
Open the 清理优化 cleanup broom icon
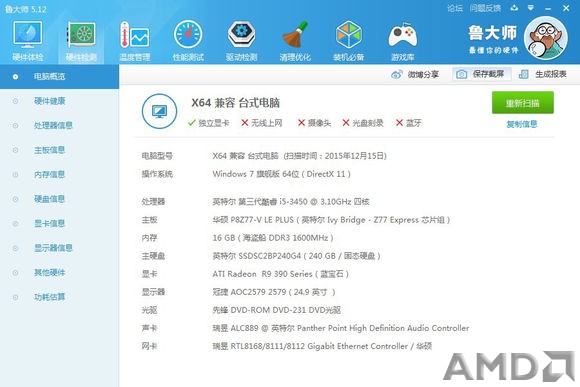pos(295,41)
